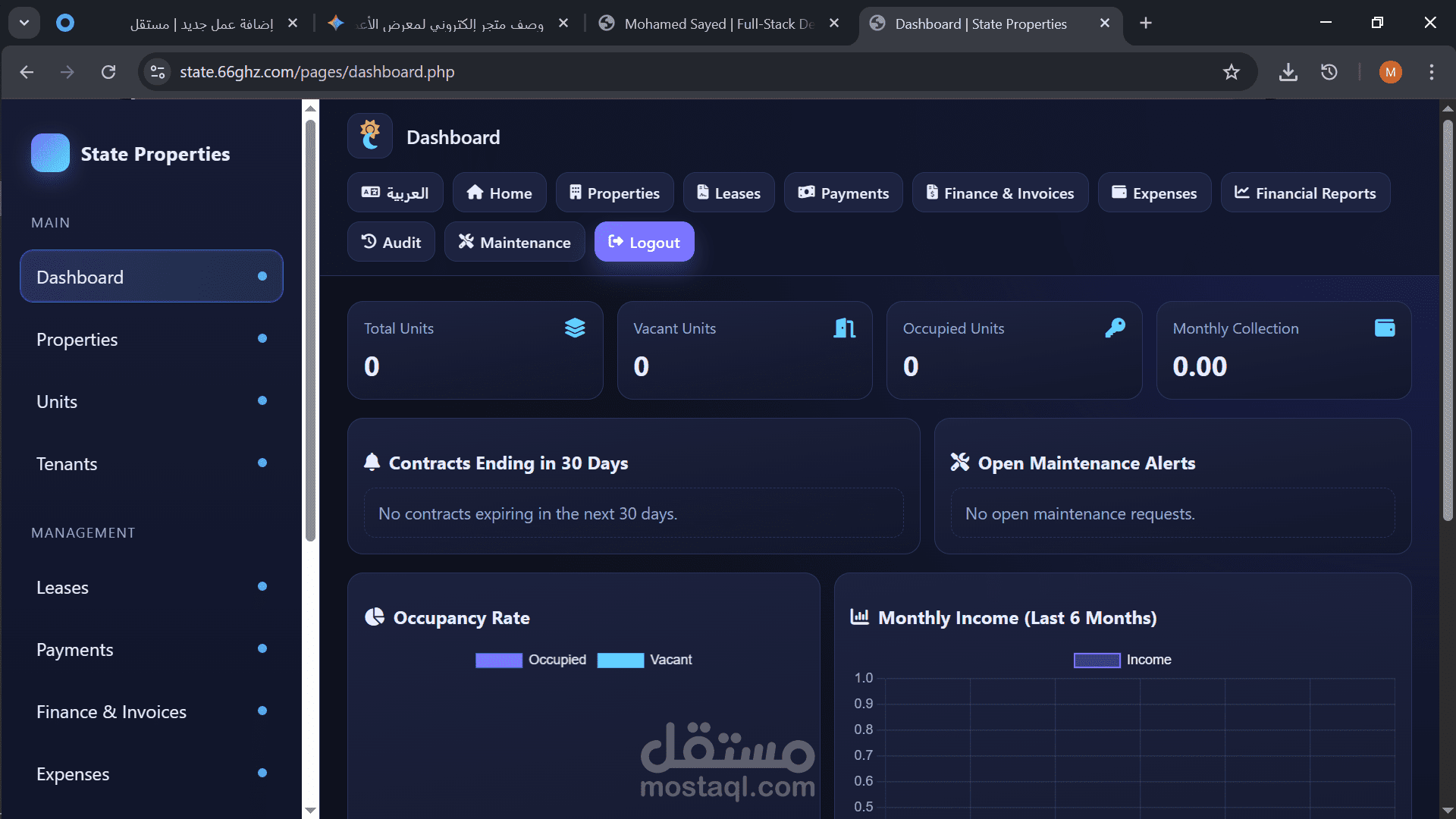Toggle Vacant legend in Occupancy Rate chart
The width and height of the screenshot is (1456, 819).
pyautogui.click(x=645, y=660)
